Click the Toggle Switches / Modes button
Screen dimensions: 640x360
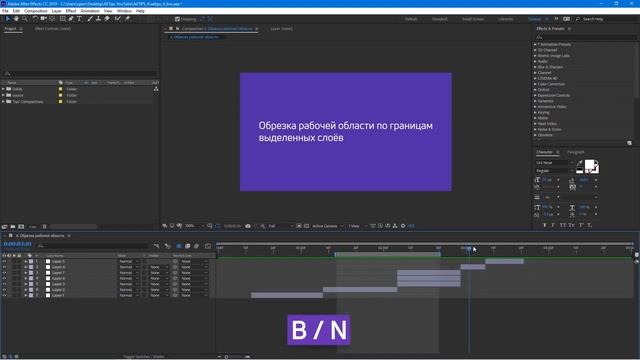(144, 357)
